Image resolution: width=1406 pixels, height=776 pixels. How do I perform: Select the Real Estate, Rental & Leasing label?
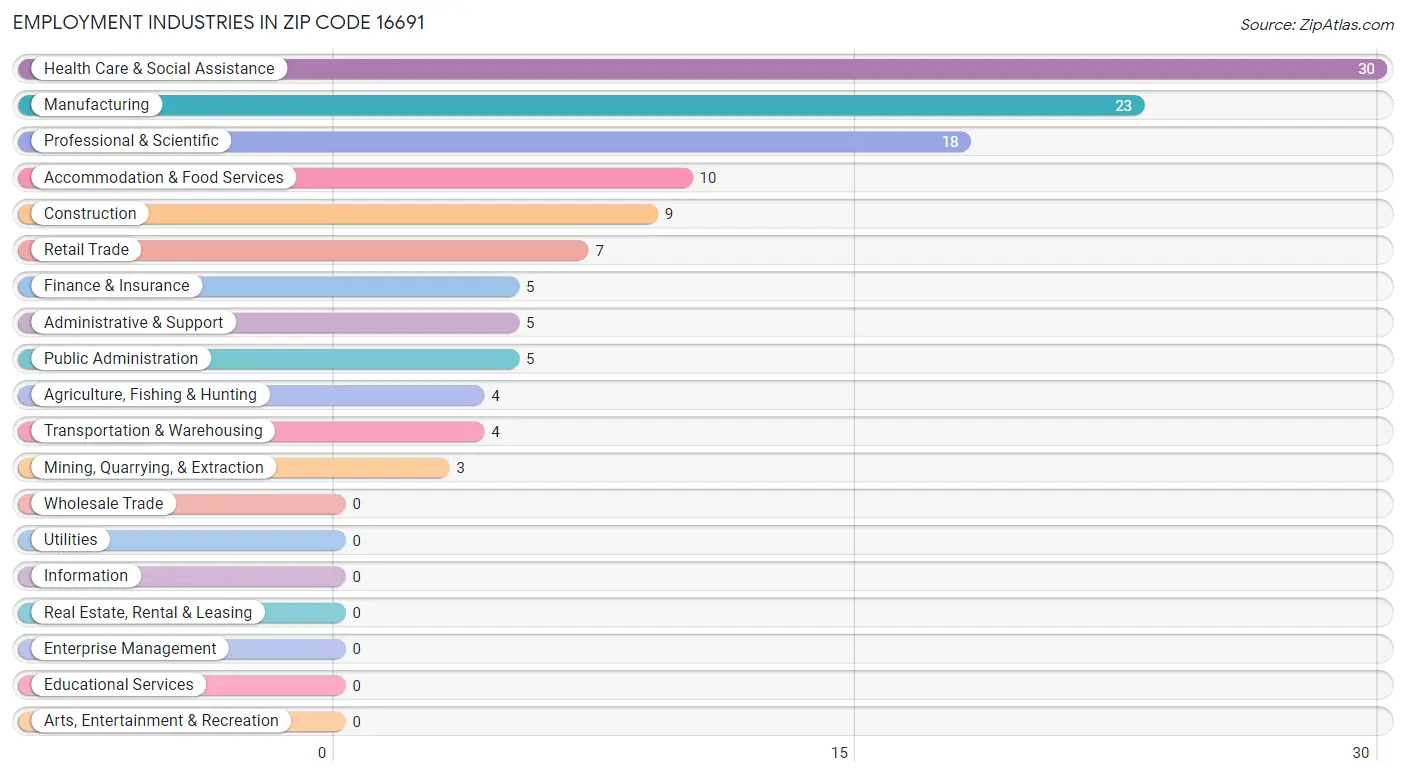148,613
